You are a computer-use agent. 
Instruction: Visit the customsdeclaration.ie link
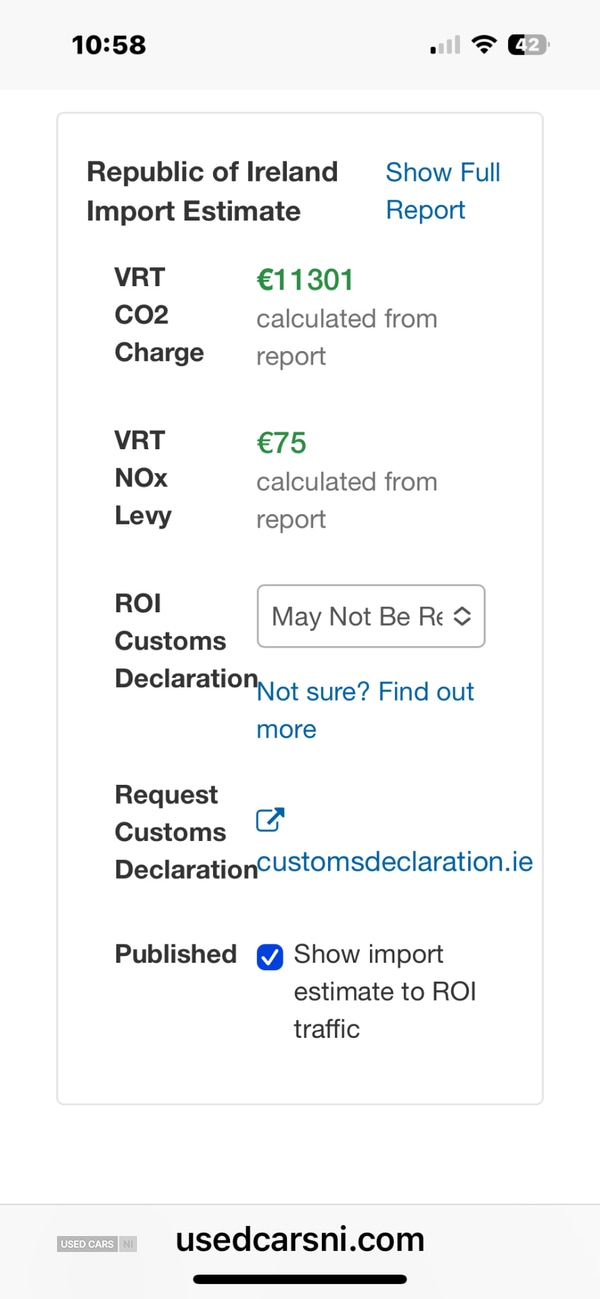point(395,861)
